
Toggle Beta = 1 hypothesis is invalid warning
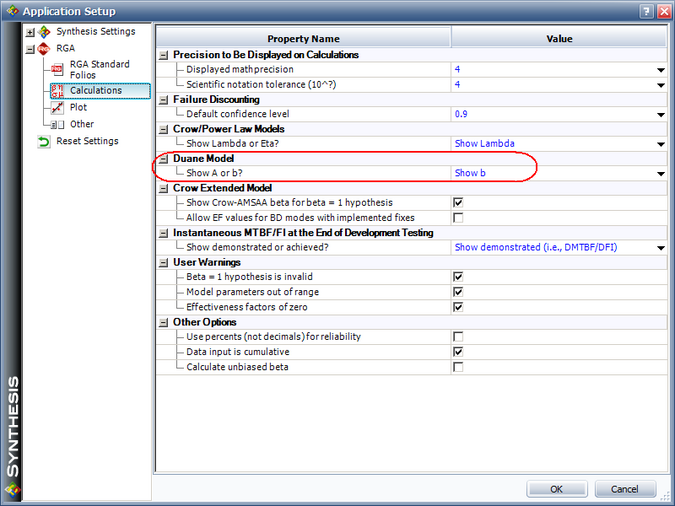tap(458, 276)
